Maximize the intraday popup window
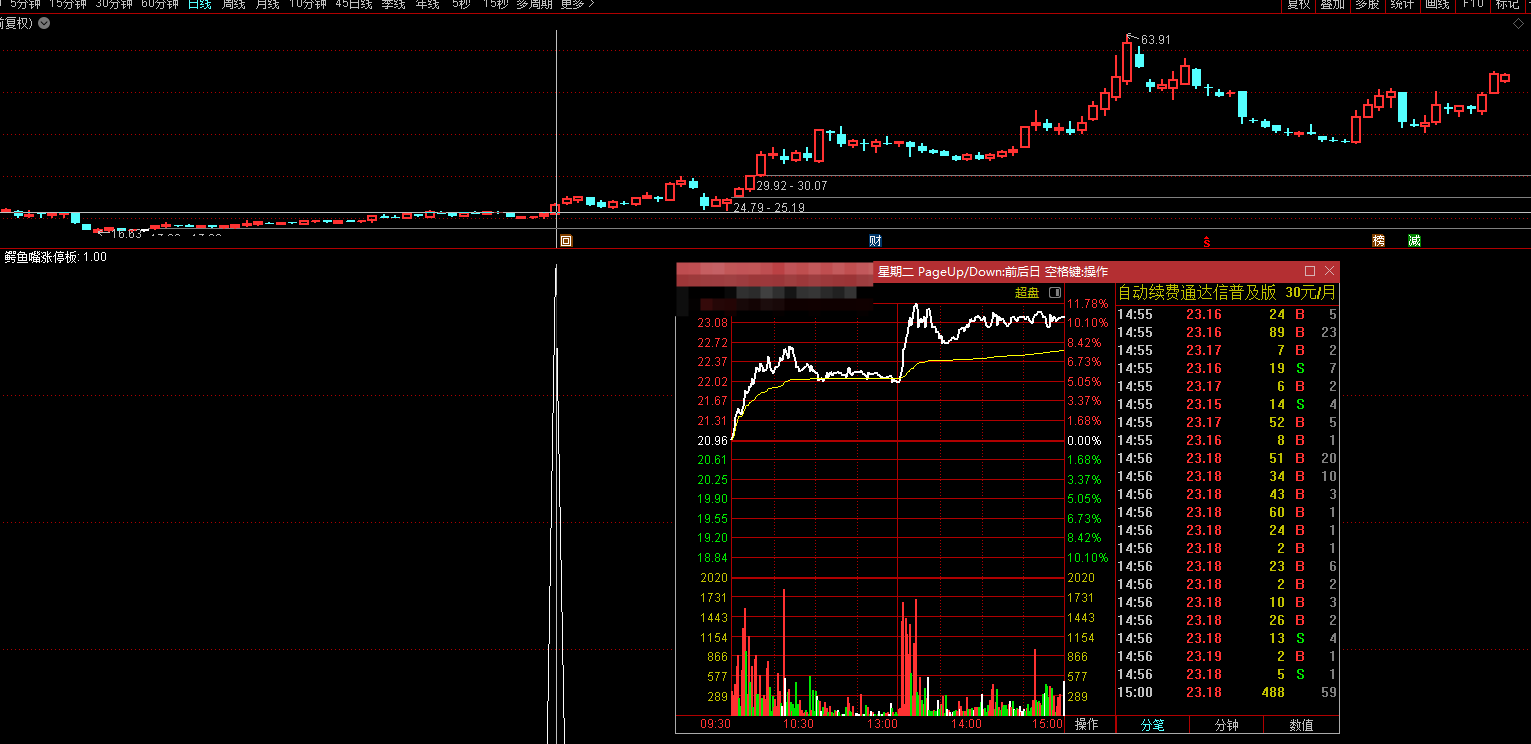The height and width of the screenshot is (744, 1531). click(x=1310, y=271)
